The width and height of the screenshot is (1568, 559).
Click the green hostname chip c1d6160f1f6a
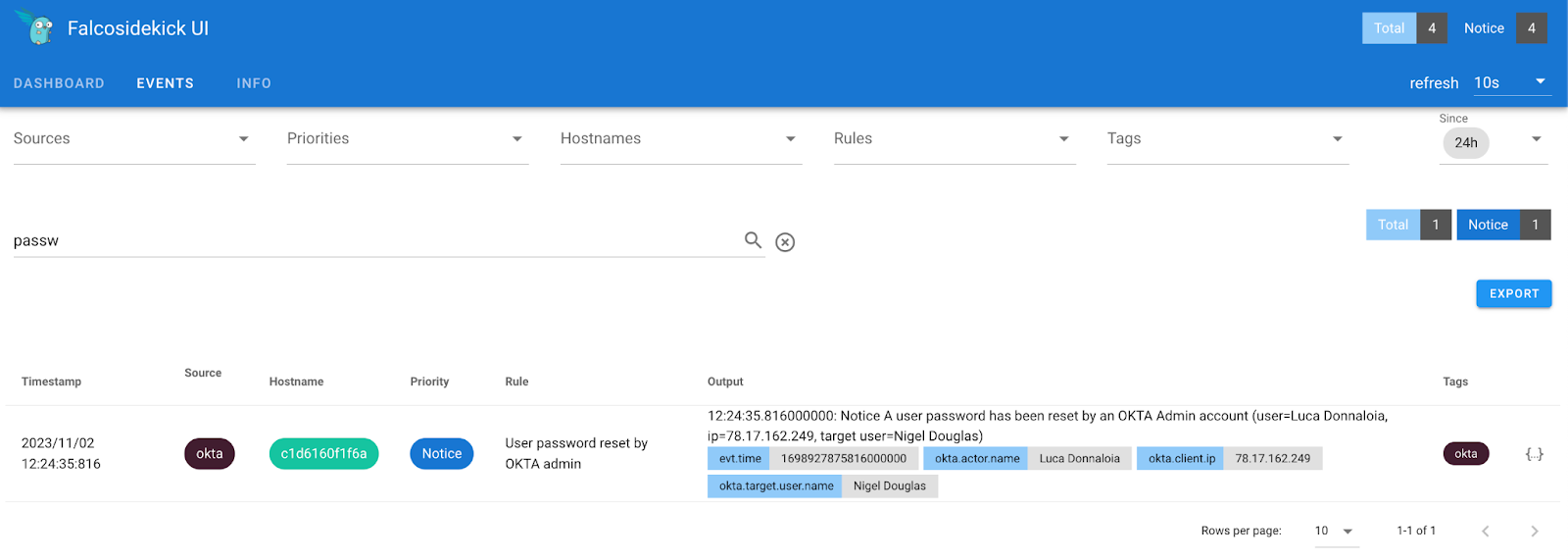(323, 454)
